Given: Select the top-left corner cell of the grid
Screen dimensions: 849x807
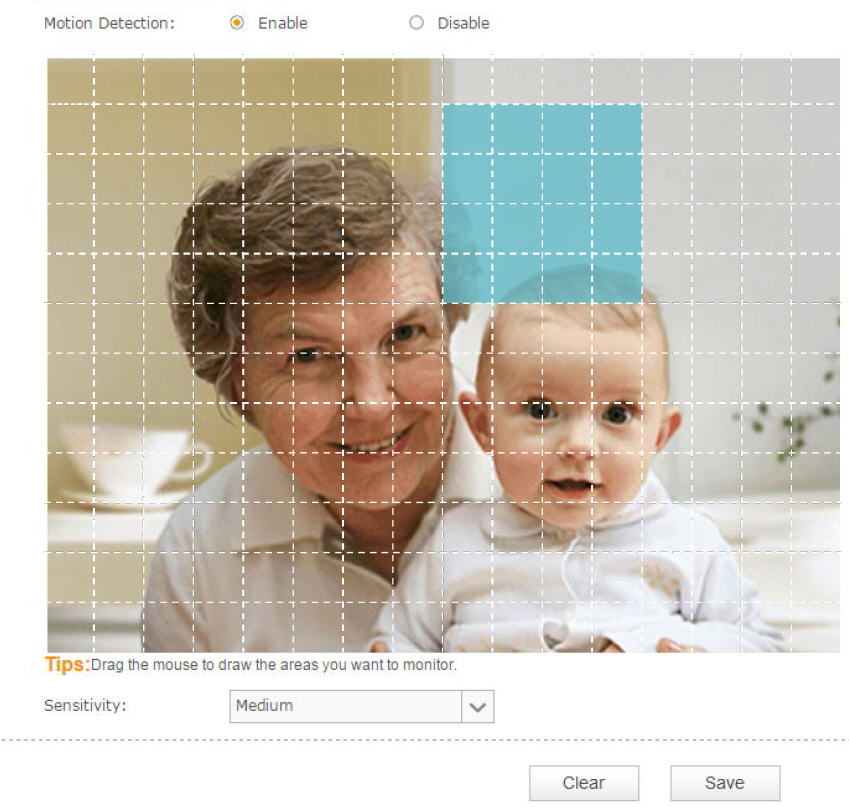Looking at the screenshot, I should (x=70, y=81).
